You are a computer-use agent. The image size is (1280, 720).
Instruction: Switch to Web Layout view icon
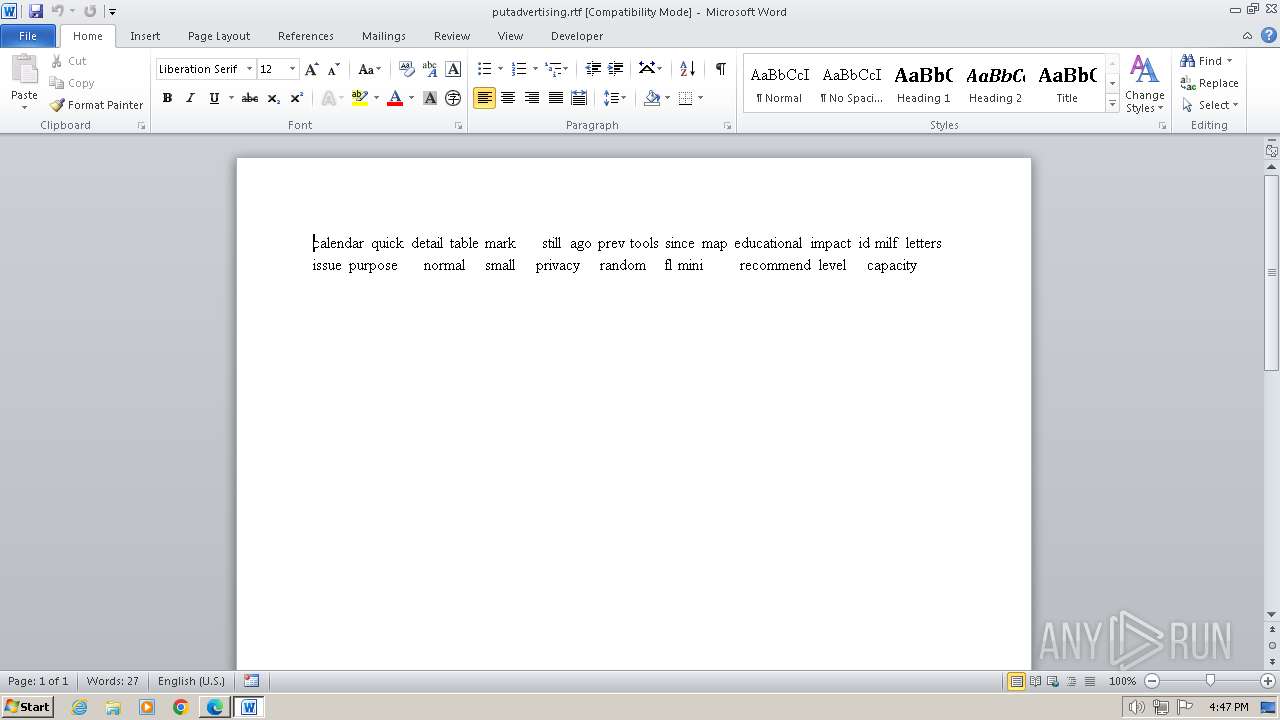(1053, 681)
